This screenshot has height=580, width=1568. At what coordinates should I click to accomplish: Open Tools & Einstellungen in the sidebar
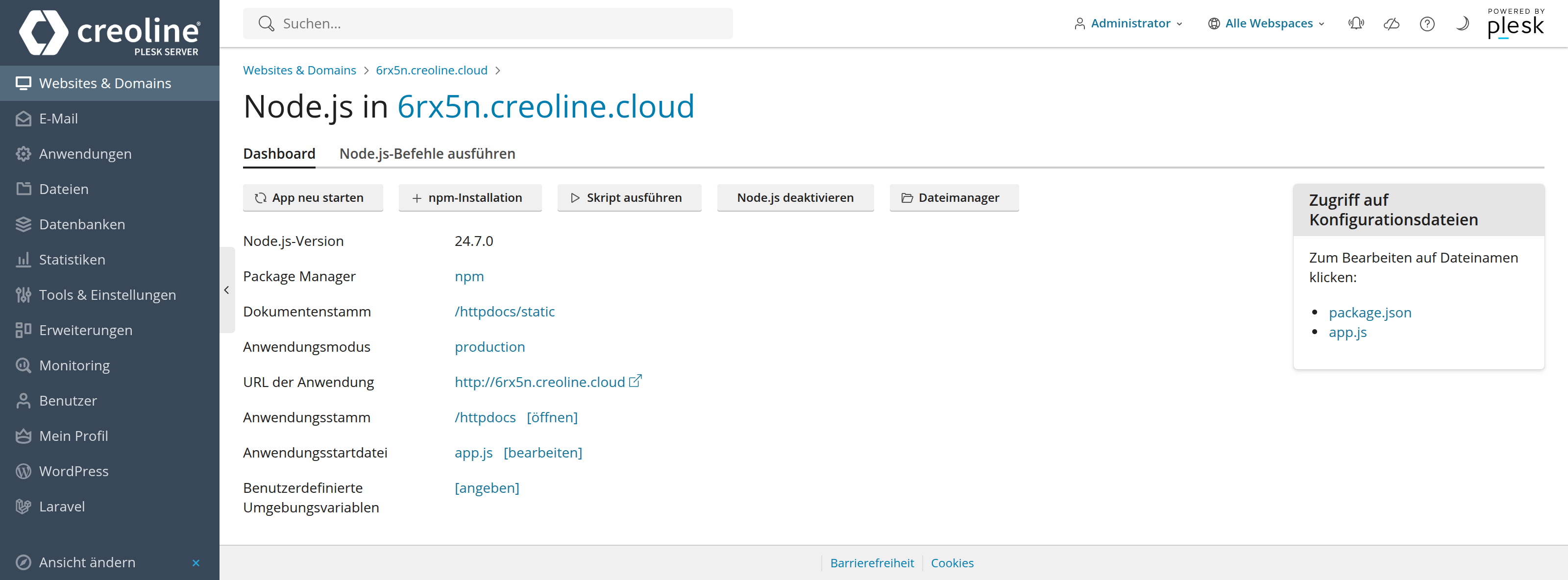110,295
